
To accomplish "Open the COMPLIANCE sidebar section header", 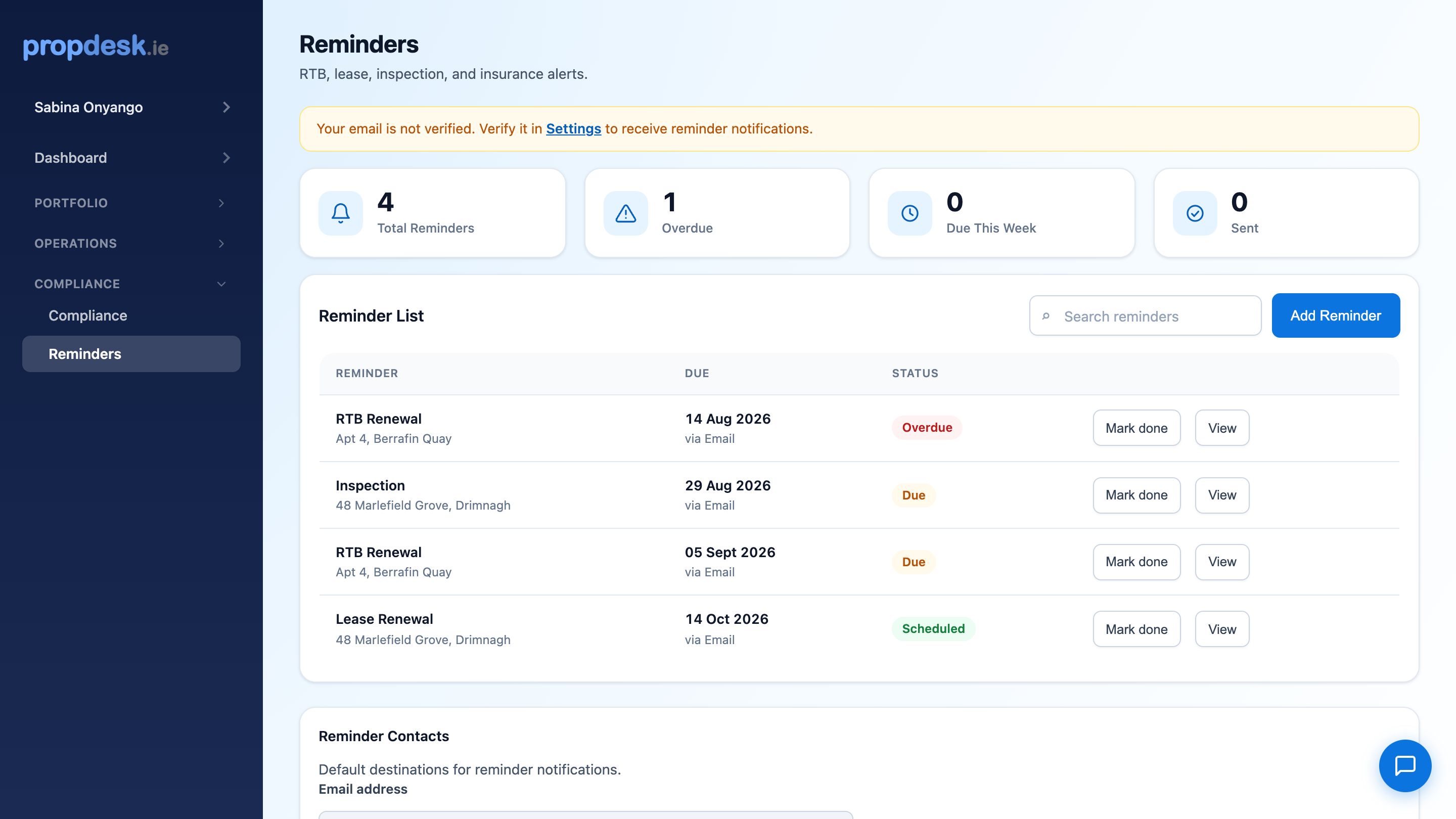I will click(131, 284).
